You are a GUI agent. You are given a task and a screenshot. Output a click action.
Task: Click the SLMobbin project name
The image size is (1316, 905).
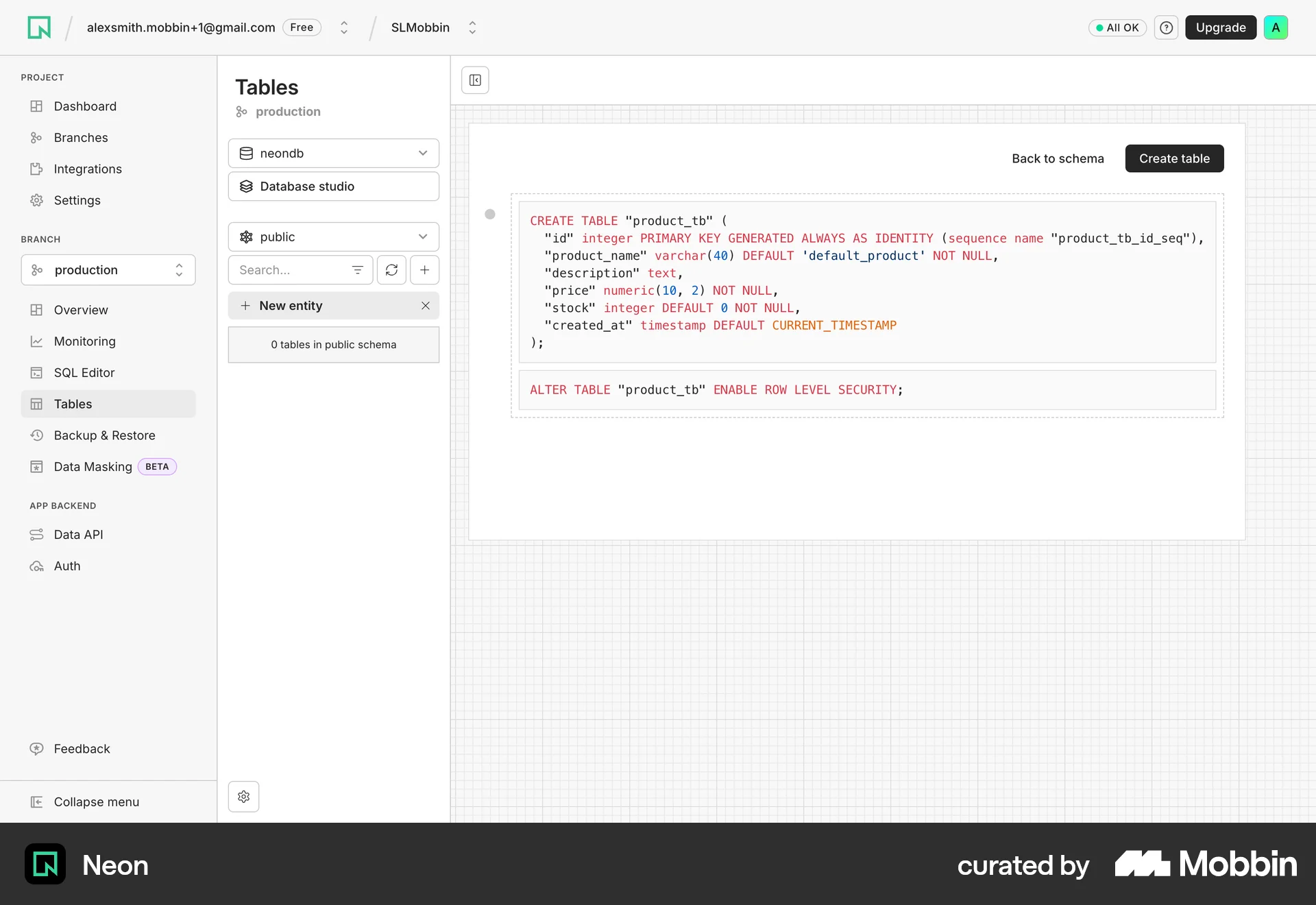420,27
